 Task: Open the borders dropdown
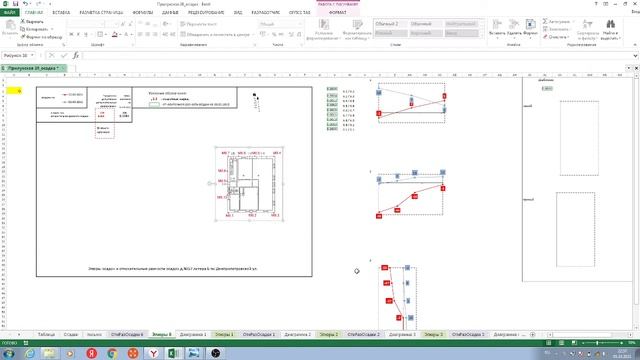[x=106, y=34]
